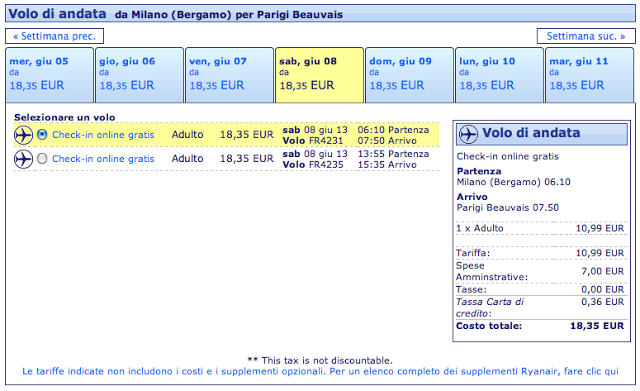Click 'Costo totale: 18,35 EUR' in summary
This screenshot has height=391, width=640.
pos(540,326)
